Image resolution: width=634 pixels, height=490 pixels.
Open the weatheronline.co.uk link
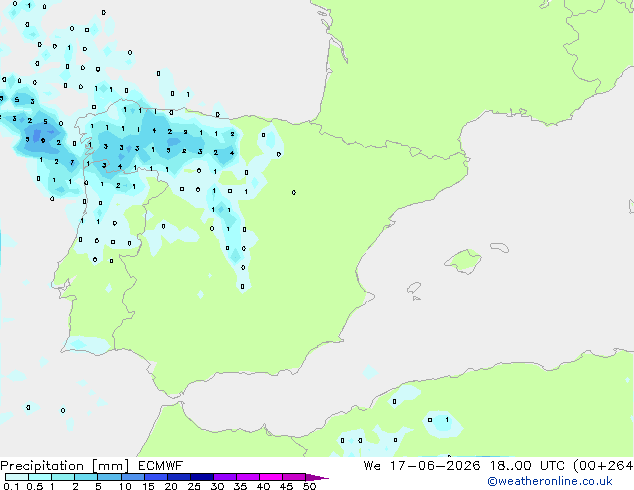[550, 481]
